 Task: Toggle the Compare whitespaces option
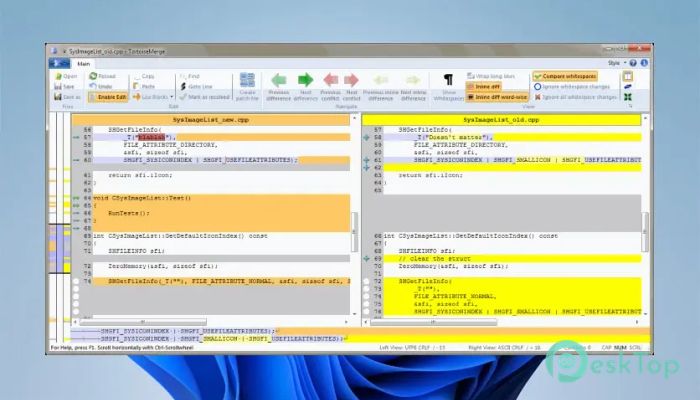pyautogui.click(x=565, y=76)
